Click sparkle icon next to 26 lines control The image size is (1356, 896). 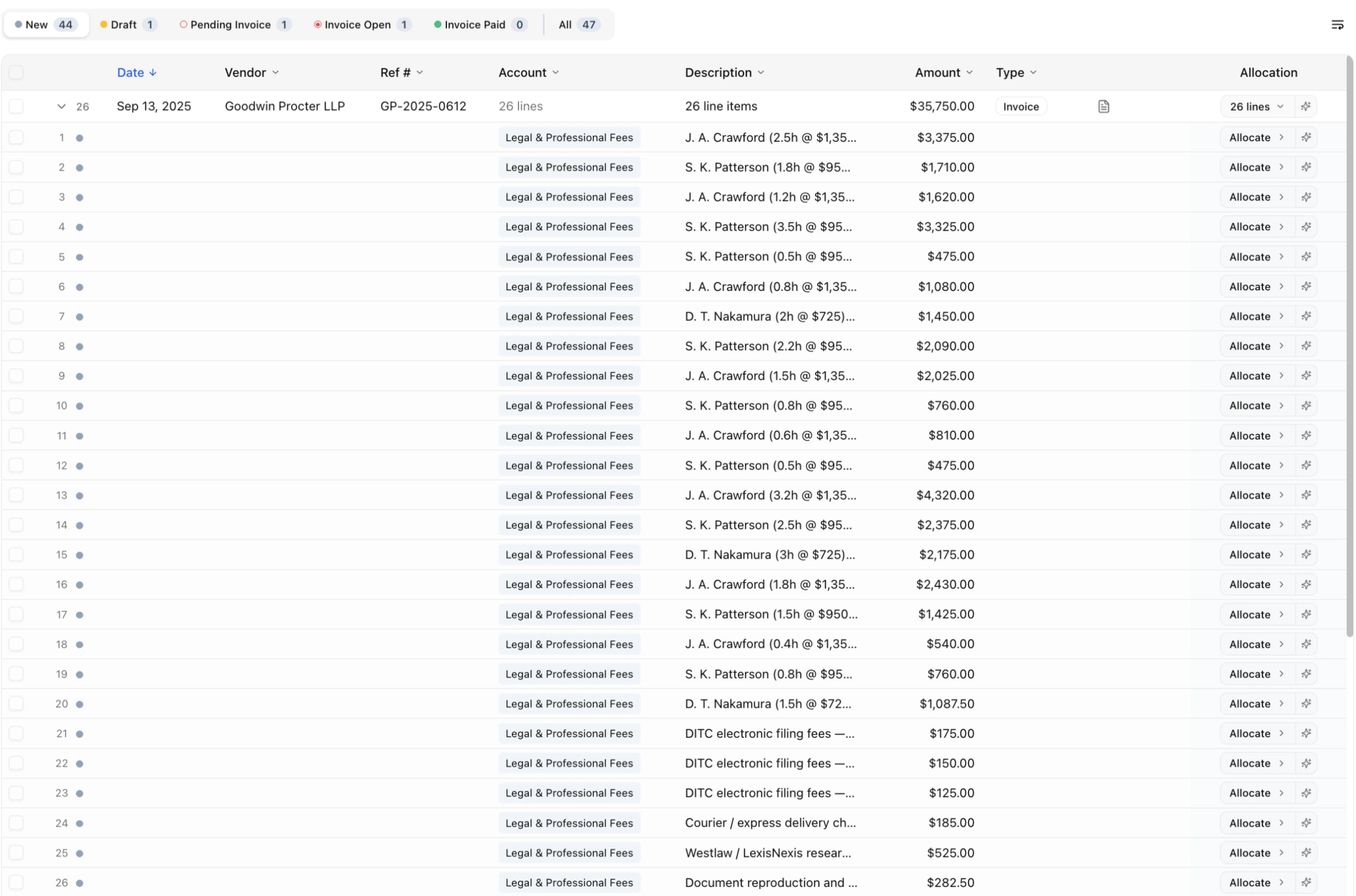(x=1307, y=106)
